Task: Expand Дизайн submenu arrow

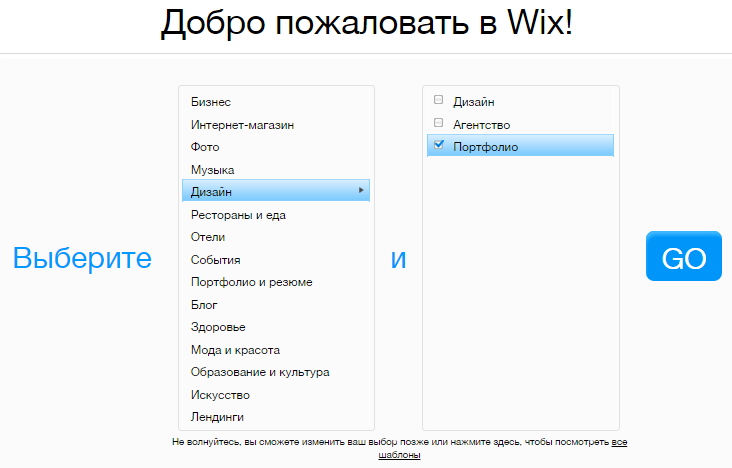Action: (361, 190)
